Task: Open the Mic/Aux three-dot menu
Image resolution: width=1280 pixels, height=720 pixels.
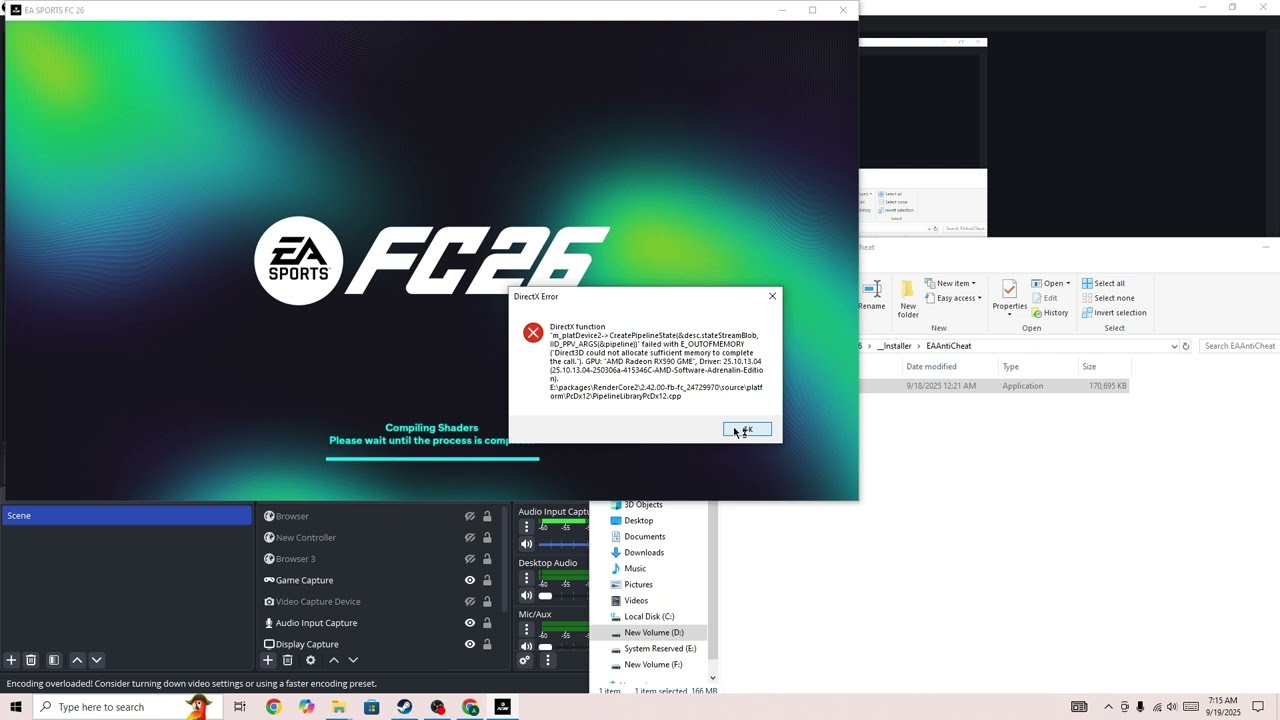Action: [x=526, y=630]
